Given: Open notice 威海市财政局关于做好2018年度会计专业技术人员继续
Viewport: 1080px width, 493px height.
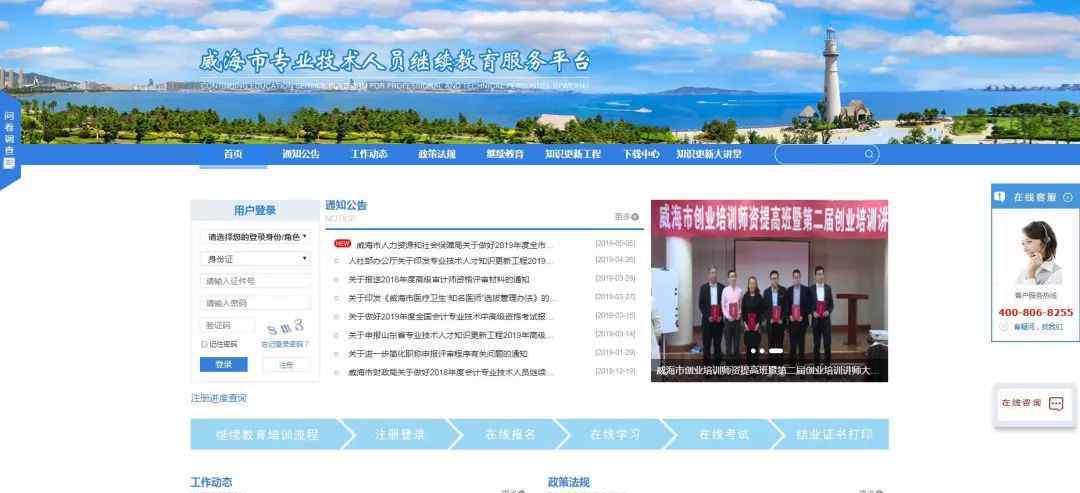Looking at the screenshot, I should pyautogui.click(x=450, y=373).
